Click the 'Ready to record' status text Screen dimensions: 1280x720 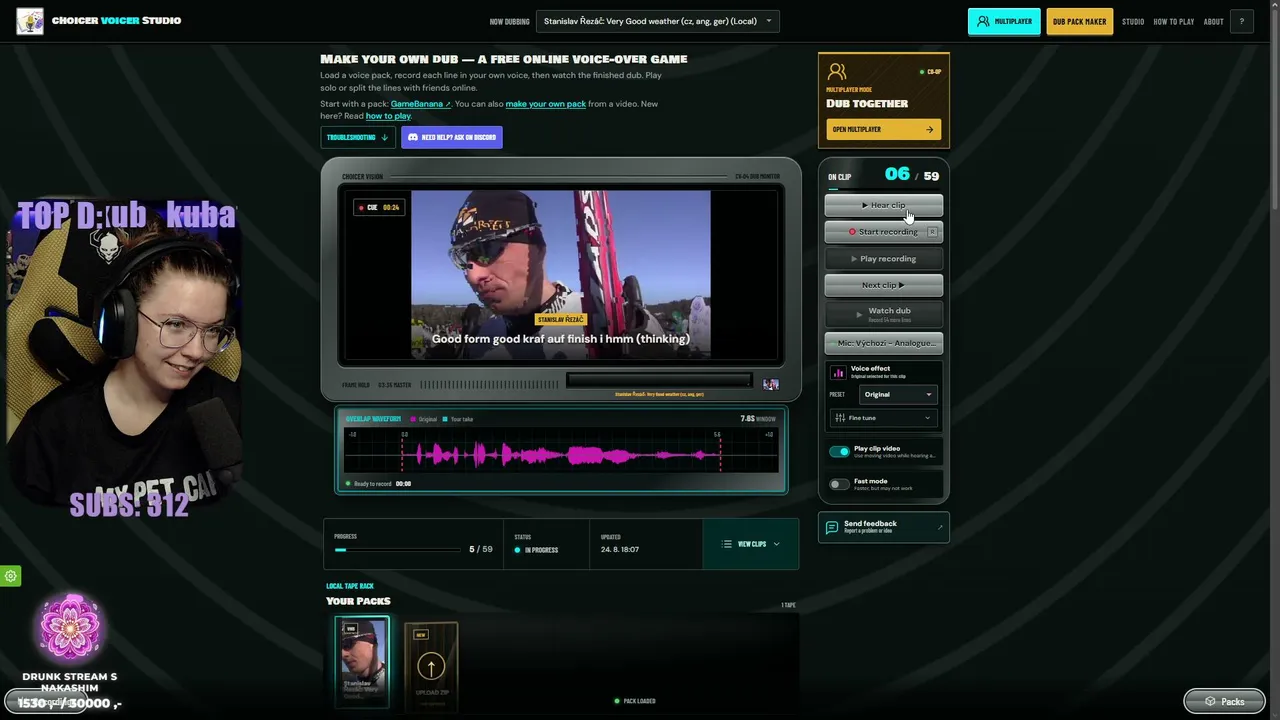(372, 484)
